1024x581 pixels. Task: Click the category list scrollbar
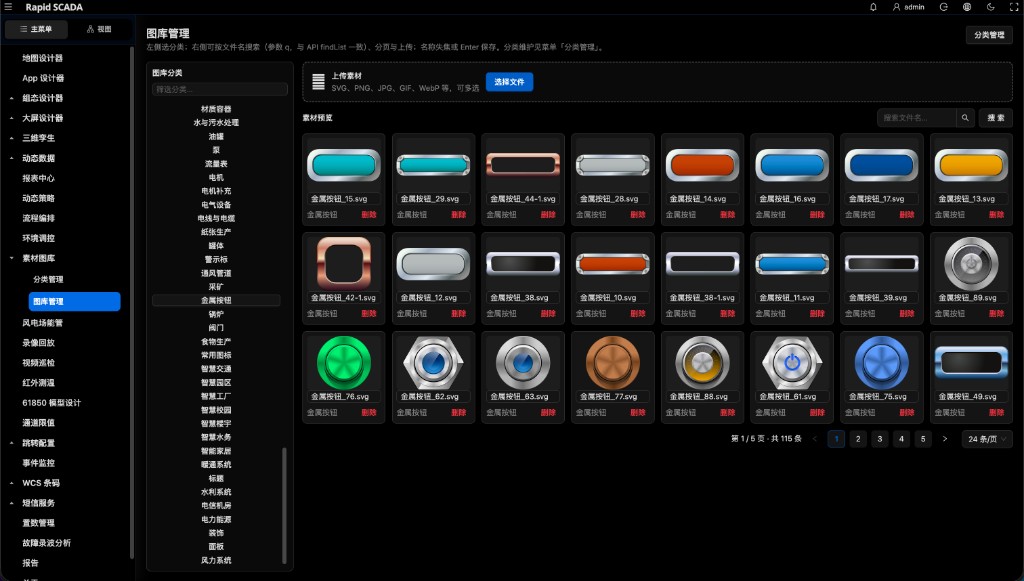[284, 505]
